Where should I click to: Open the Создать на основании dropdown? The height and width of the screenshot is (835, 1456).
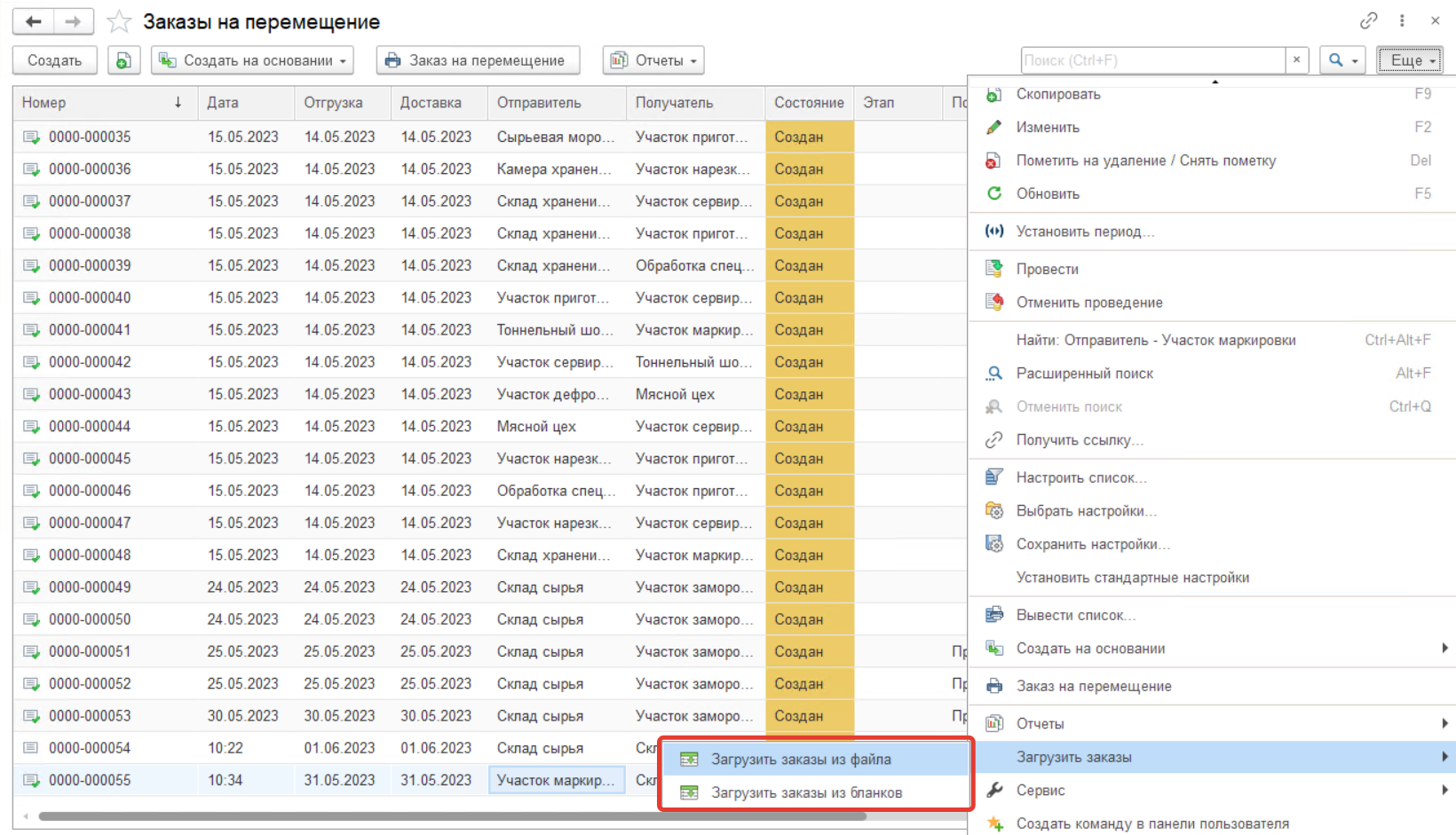(x=252, y=60)
